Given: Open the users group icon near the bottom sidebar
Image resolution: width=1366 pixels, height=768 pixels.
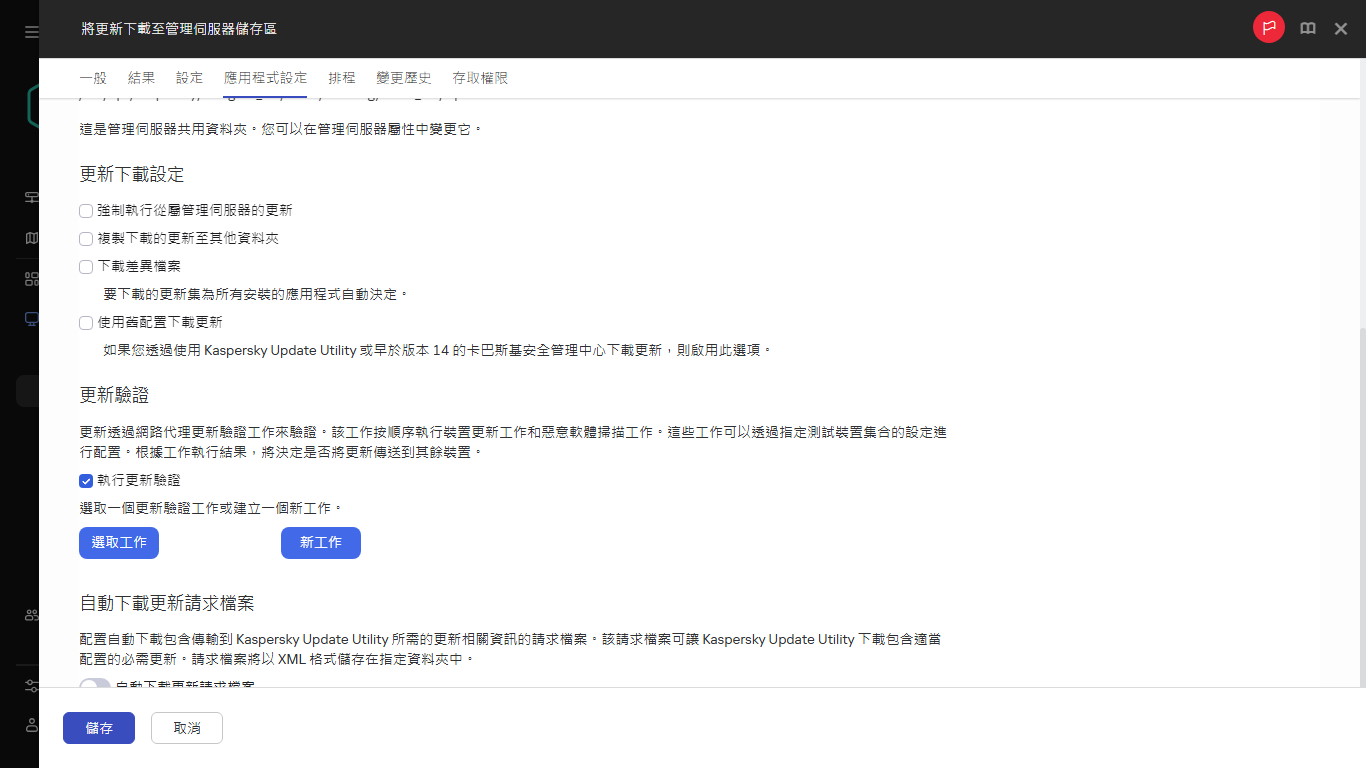Looking at the screenshot, I should coord(30,615).
